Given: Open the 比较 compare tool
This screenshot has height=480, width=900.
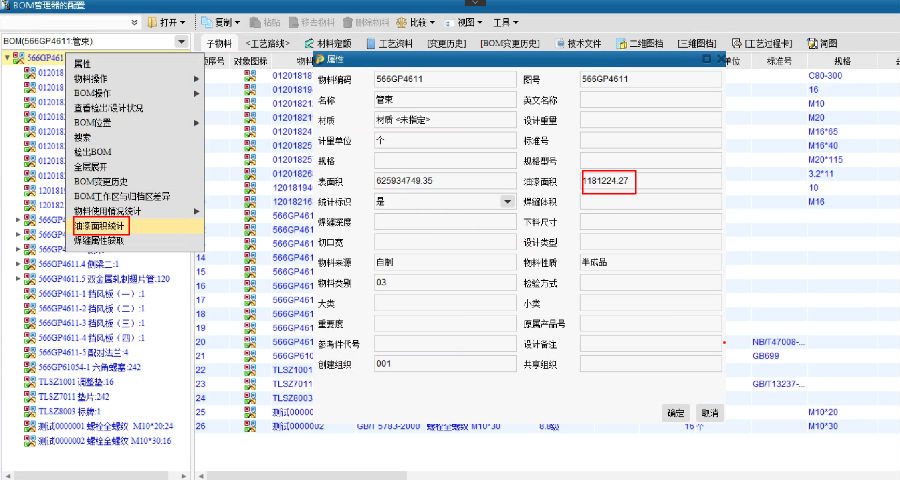Looking at the screenshot, I should point(402,22).
